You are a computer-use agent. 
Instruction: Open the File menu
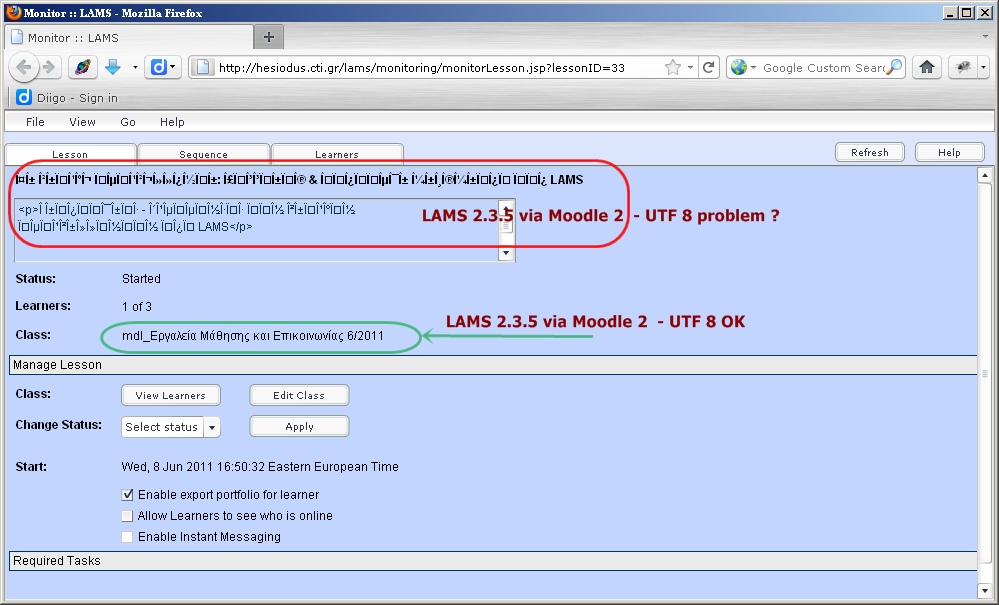tap(35, 122)
